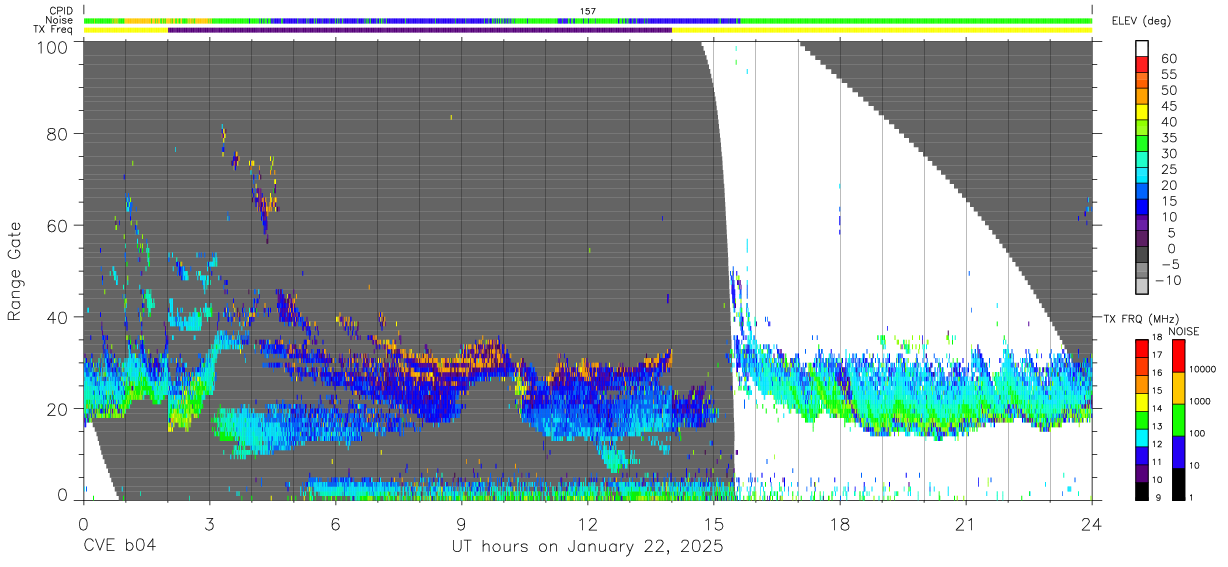Click the UT hour 18 tick label
Viewport: 1228px width, 567px height.
coord(840,525)
